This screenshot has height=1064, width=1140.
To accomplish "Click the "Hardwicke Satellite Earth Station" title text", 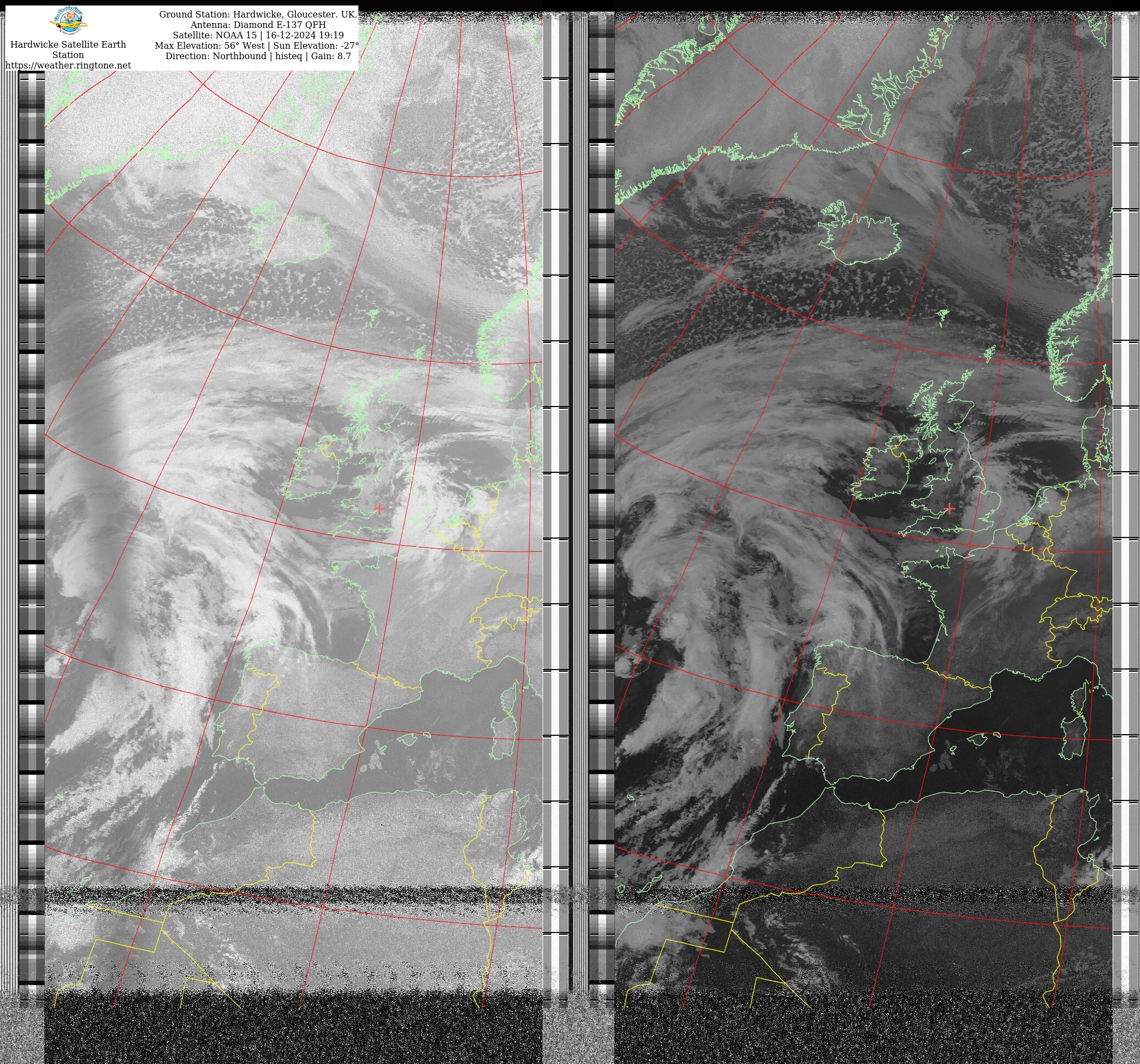I will 67,49.
